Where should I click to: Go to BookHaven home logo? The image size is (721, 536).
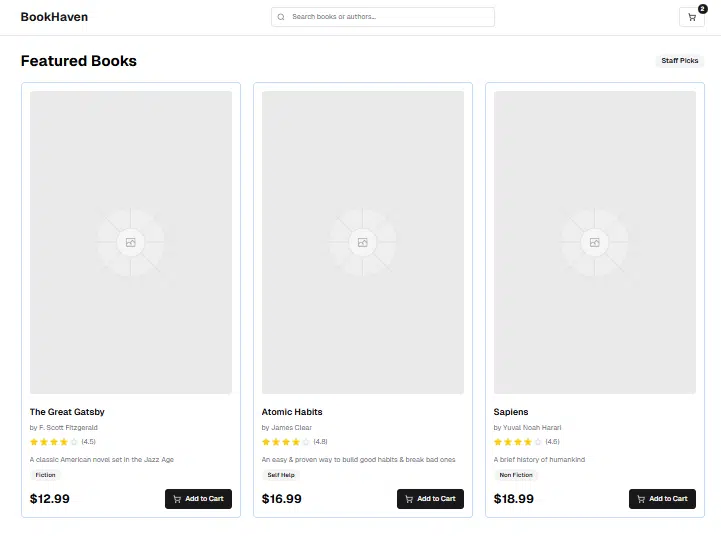tap(54, 17)
